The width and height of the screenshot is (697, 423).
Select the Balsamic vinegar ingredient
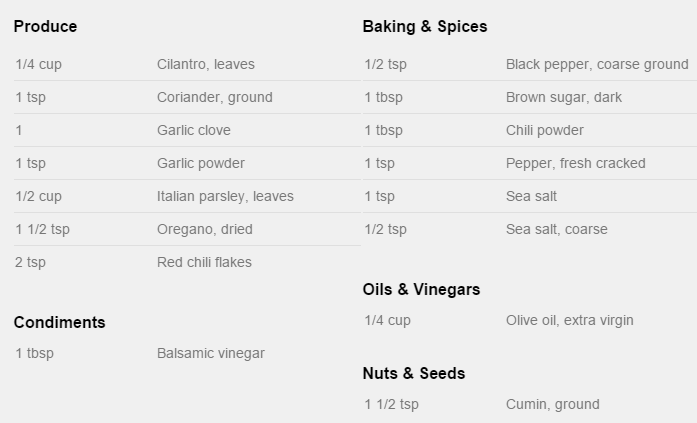(210, 353)
